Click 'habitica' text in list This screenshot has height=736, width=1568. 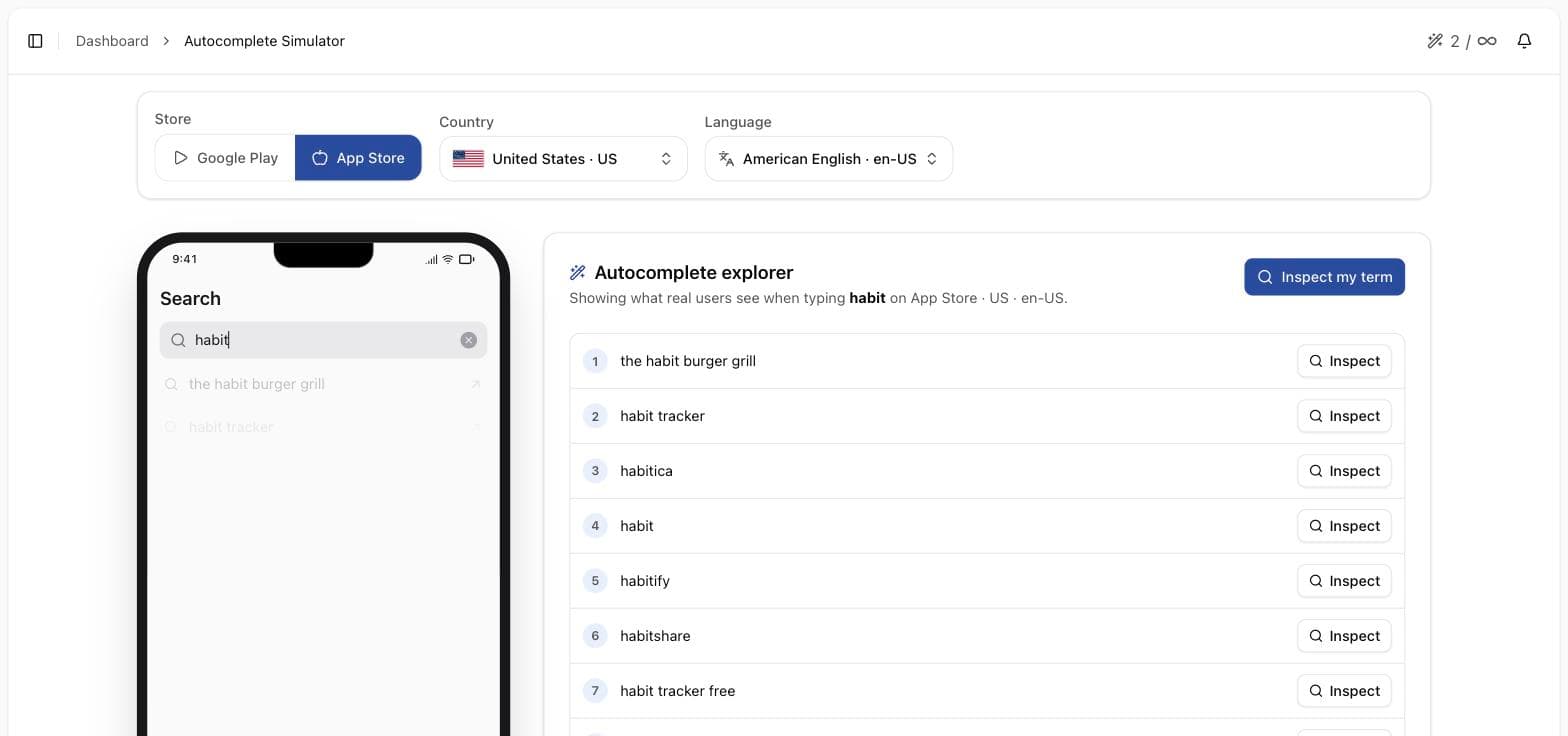(x=646, y=471)
